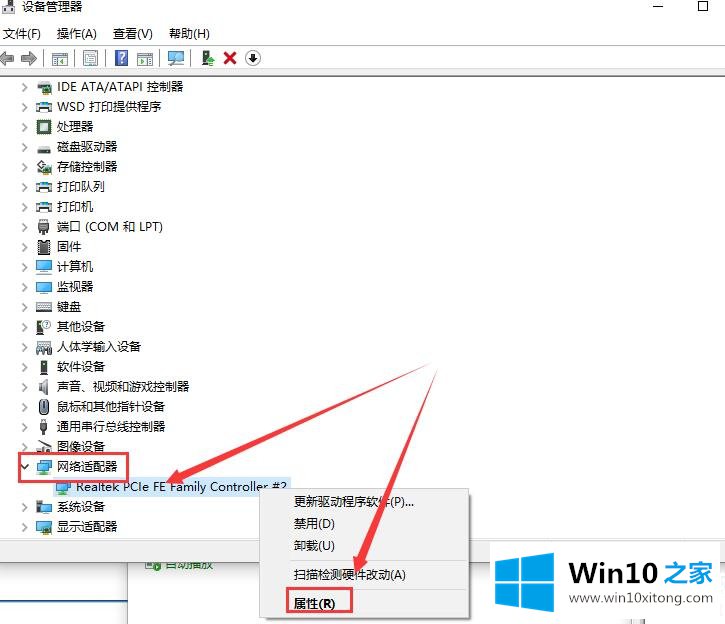Screen dimensions: 725x624
Task: Show/hide console tree toolbar icon
Action: [x=60, y=59]
